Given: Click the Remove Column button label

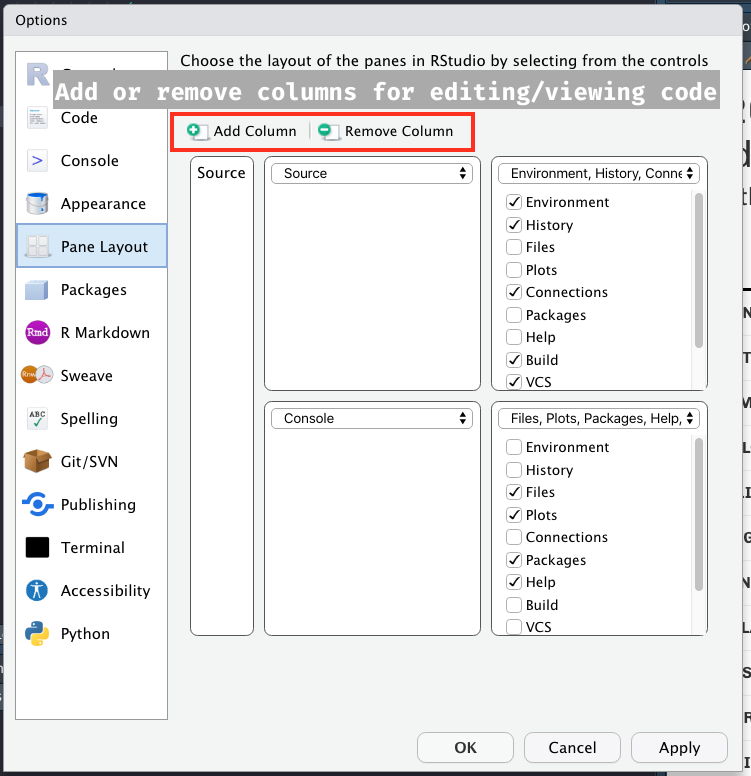Looking at the screenshot, I should (399, 131).
